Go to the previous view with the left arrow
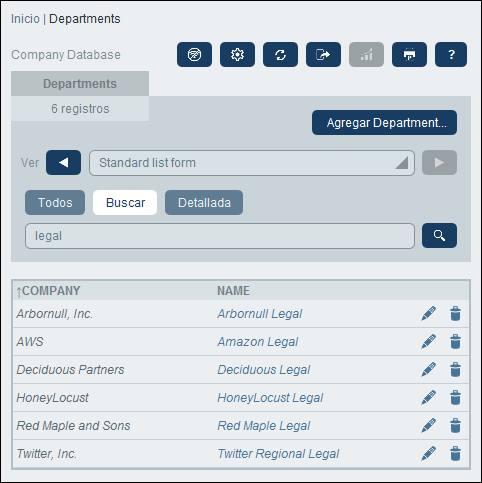Image resolution: width=482 pixels, height=483 pixels. (x=63, y=163)
